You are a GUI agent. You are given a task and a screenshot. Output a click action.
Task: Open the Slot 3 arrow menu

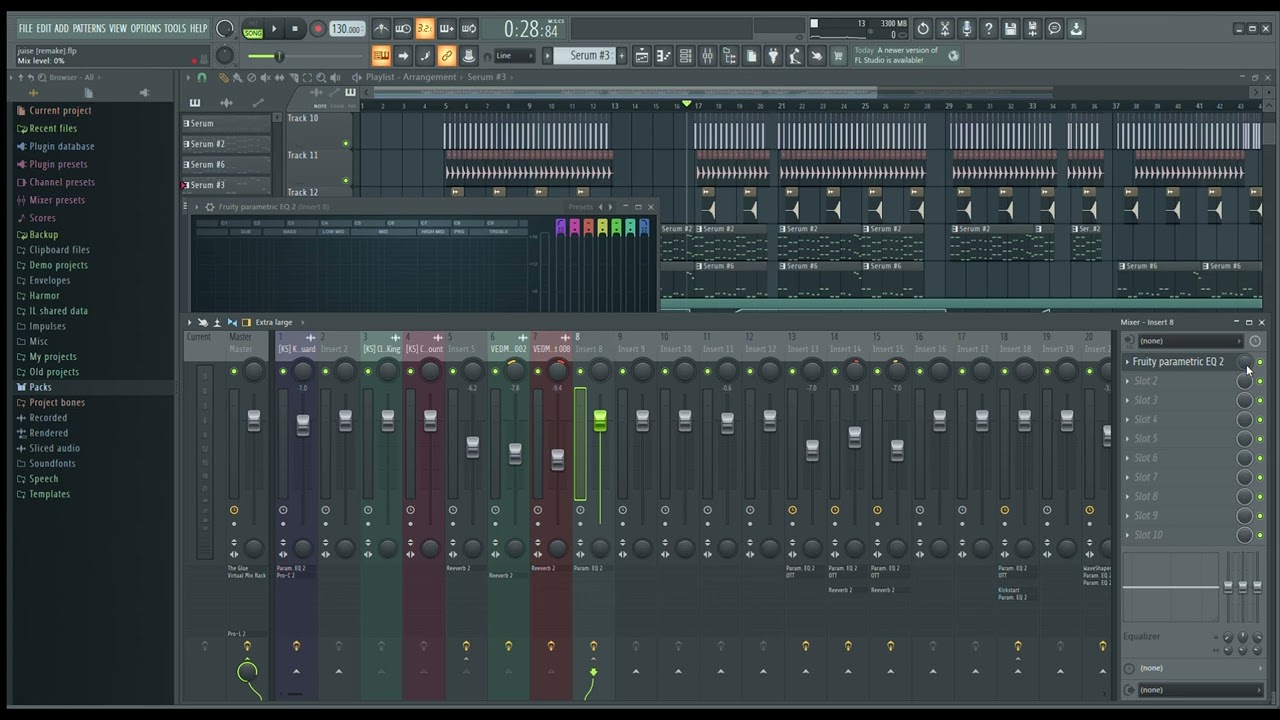coord(1127,400)
